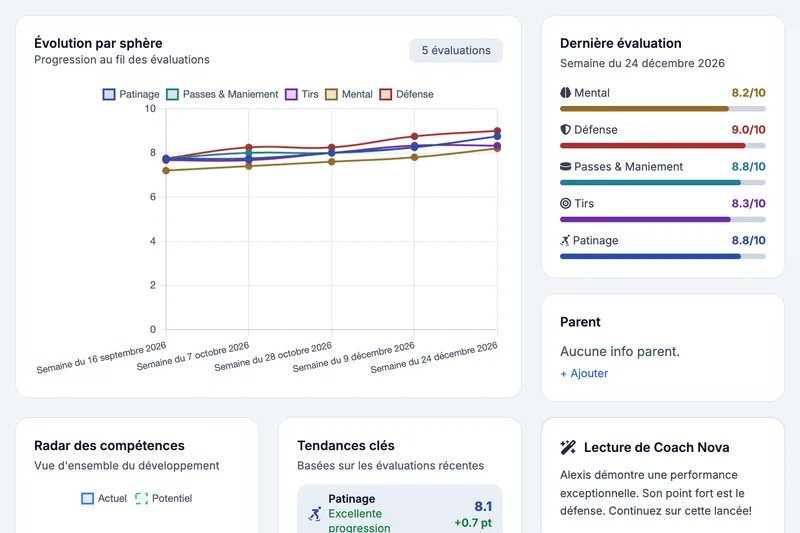Click axis label Semaine du 28 octobre 2026
This screenshot has height=533, width=800.
[x=273, y=357]
